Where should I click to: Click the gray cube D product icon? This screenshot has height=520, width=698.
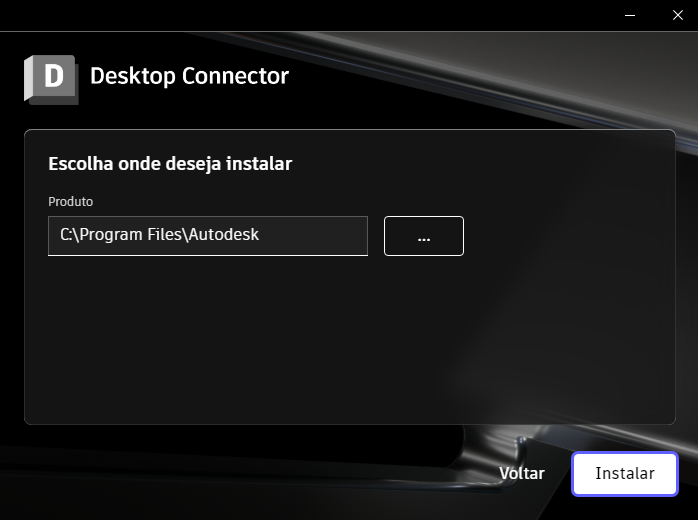(x=51, y=80)
